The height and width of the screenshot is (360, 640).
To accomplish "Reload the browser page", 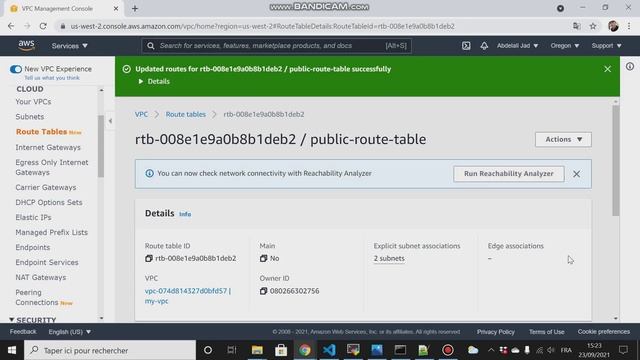I will point(43,26).
